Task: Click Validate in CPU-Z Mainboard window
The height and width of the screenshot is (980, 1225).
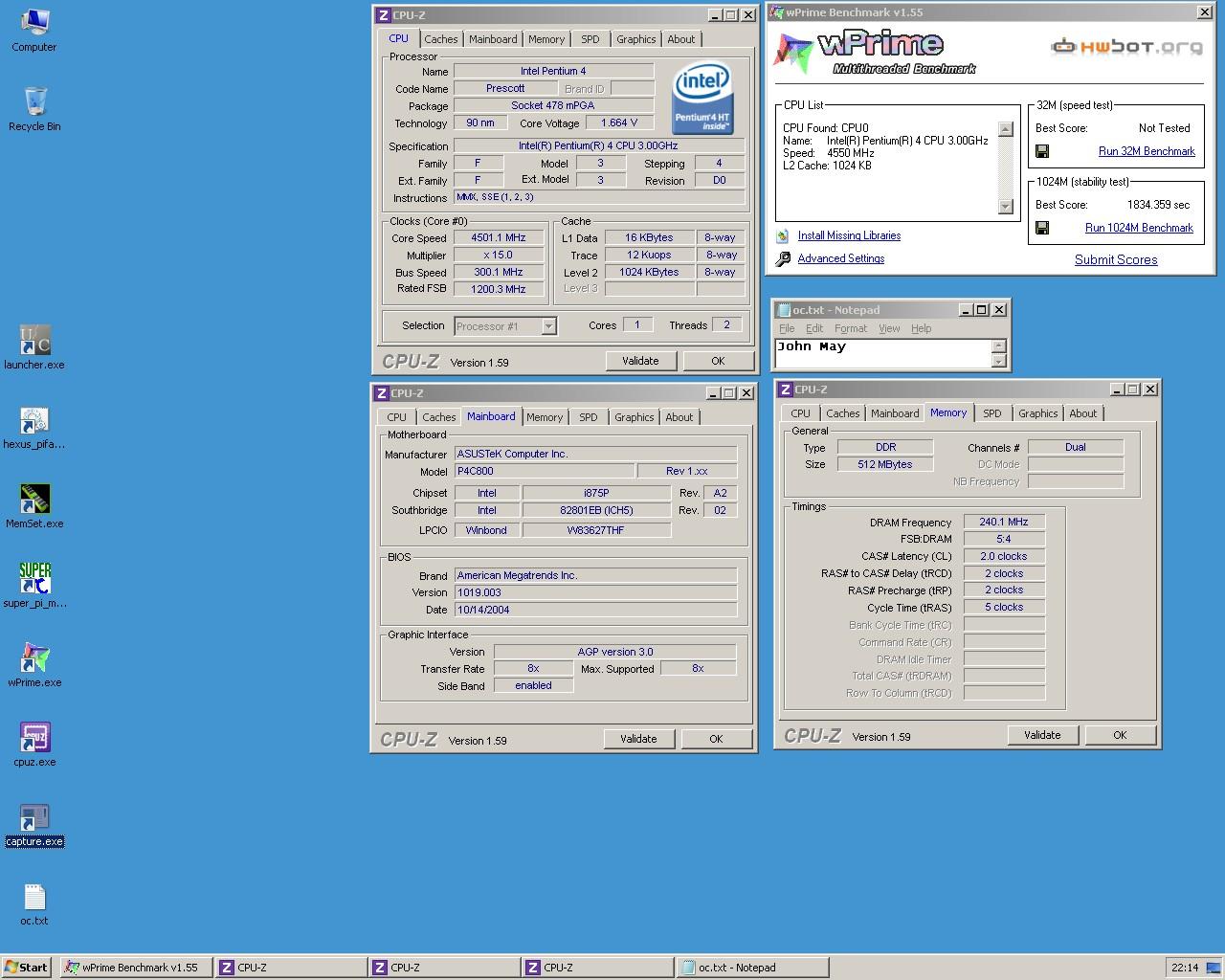Action: 638,739
